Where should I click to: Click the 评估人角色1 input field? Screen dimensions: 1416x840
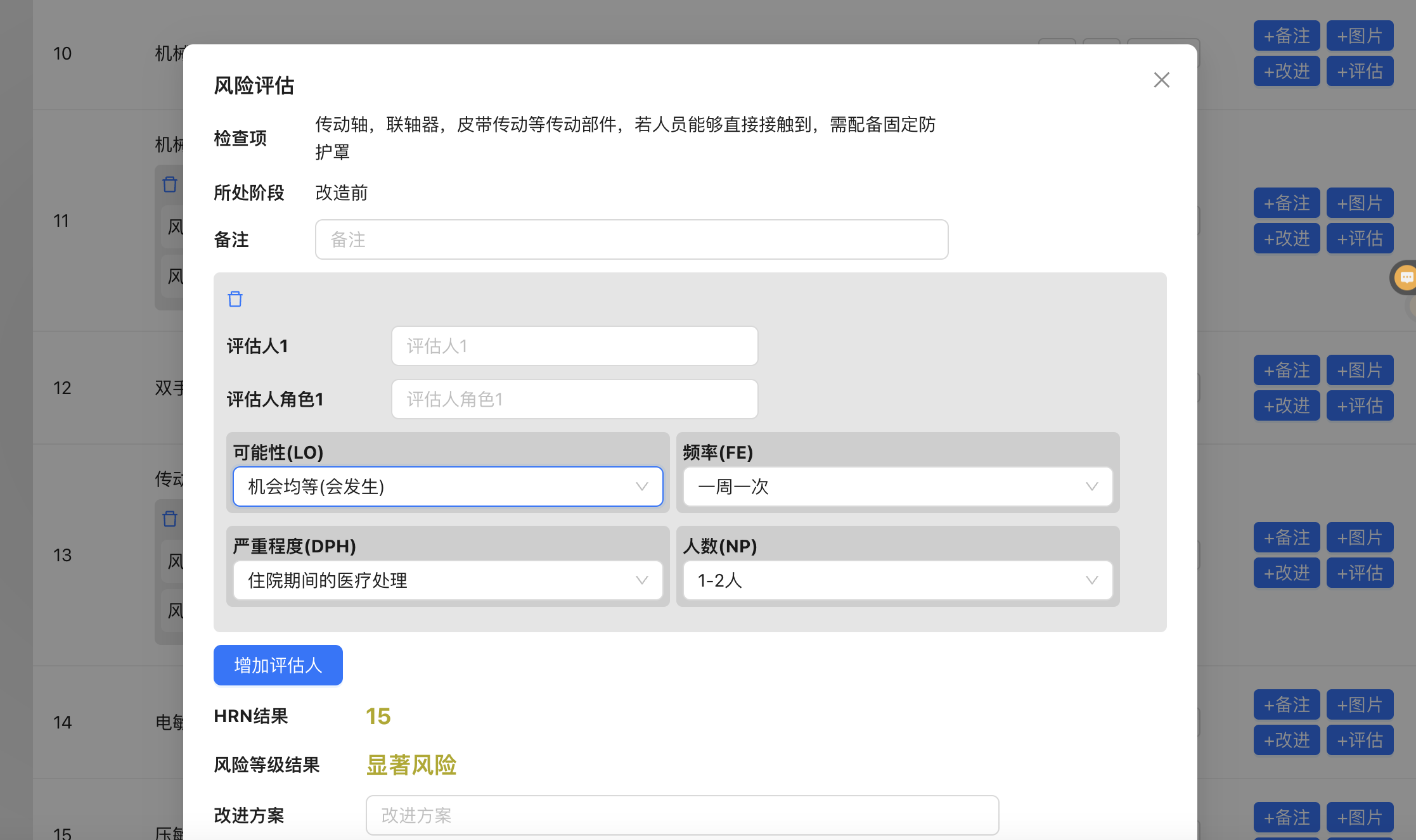click(574, 399)
